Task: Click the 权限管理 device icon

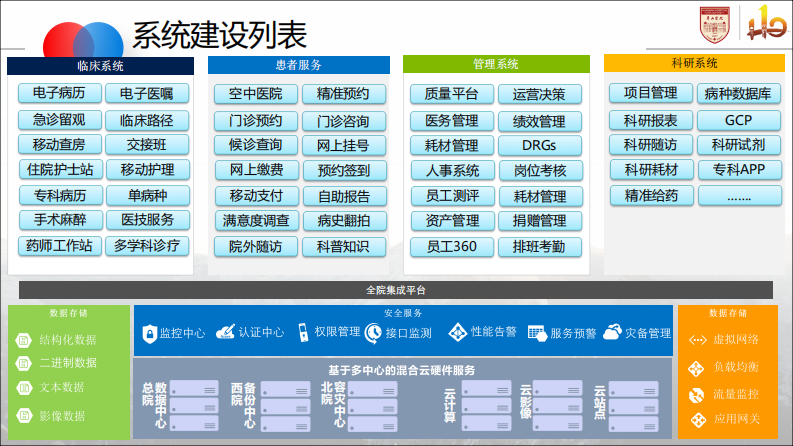Action: point(303,333)
